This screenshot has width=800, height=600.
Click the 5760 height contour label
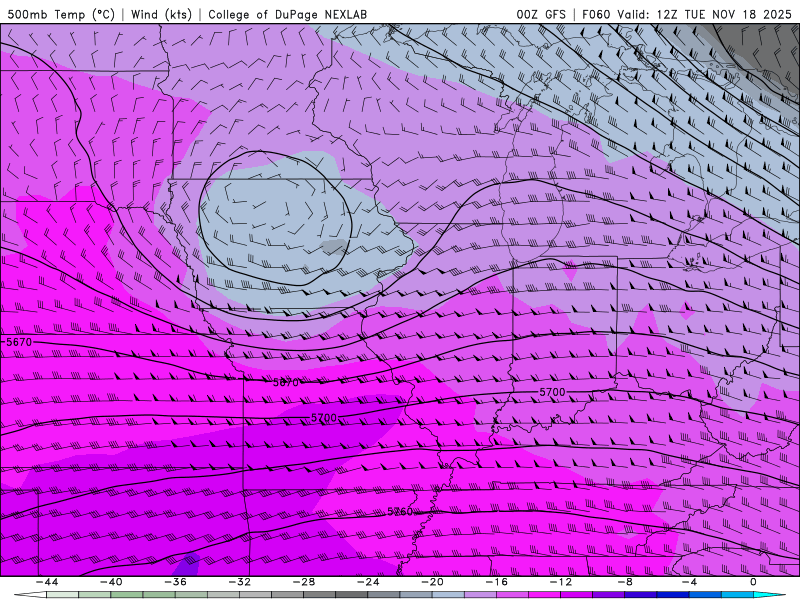click(x=400, y=511)
